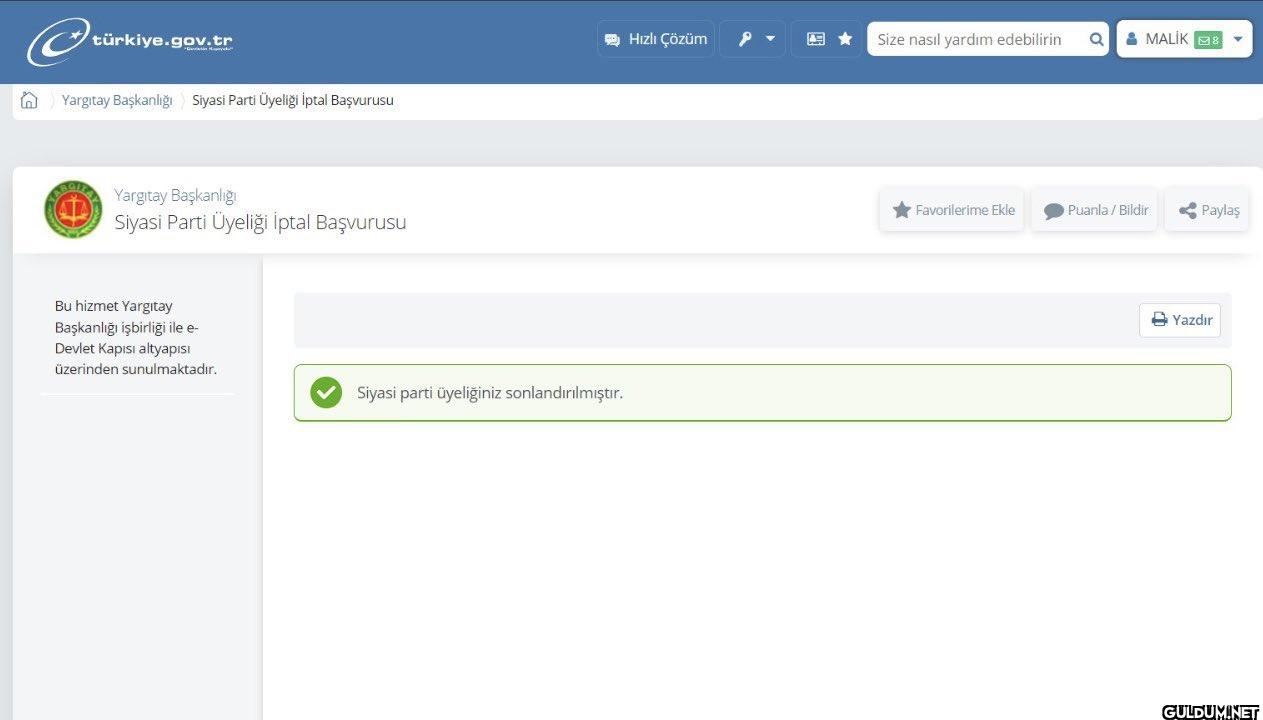Go home via the breadcrumb house icon
This screenshot has height=720, width=1263.
click(29, 100)
